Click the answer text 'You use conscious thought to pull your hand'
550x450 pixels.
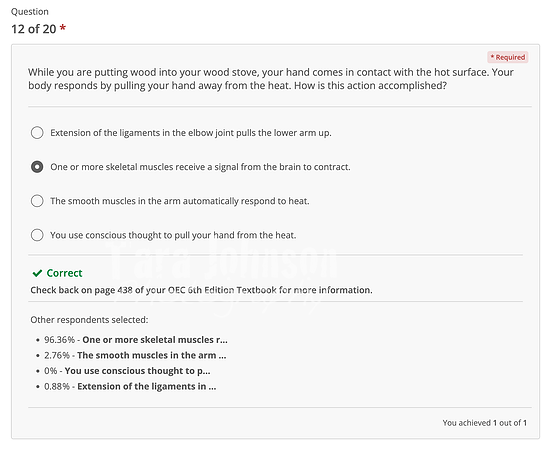click(x=173, y=235)
